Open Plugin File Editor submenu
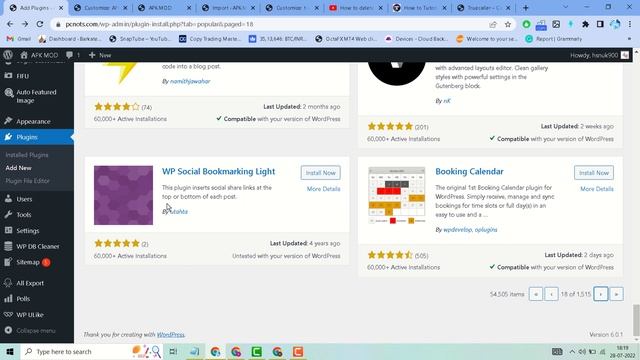Image resolution: width=640 pixels, height=360 pixels. click(x=27, y=181)
